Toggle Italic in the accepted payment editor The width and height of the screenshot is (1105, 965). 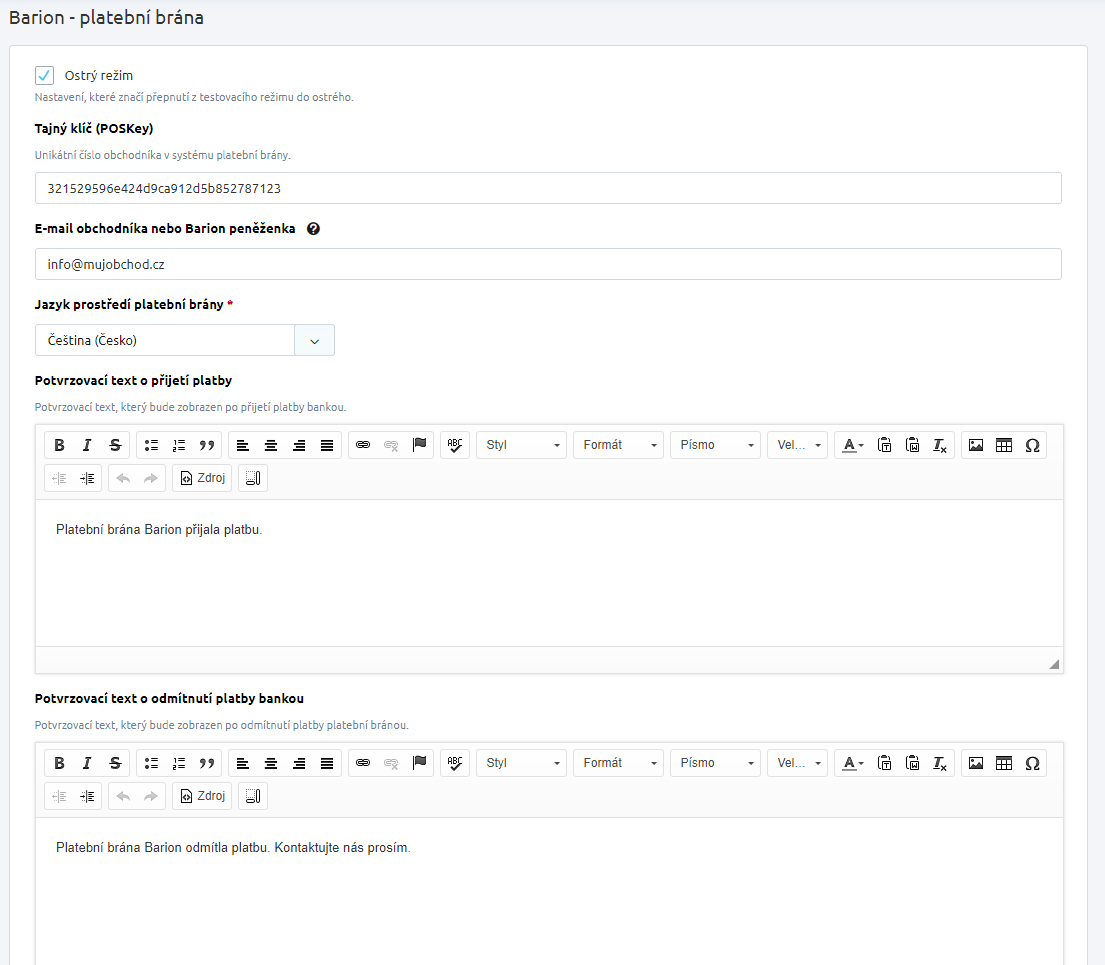click(87, 445)
